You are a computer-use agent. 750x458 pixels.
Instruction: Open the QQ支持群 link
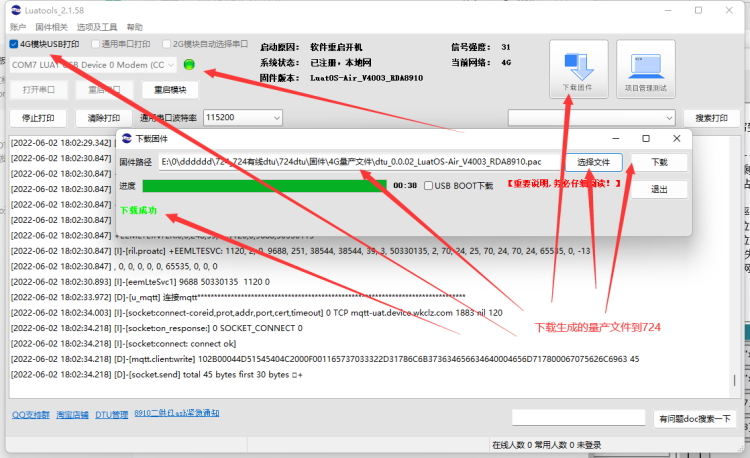pos(31,415)
